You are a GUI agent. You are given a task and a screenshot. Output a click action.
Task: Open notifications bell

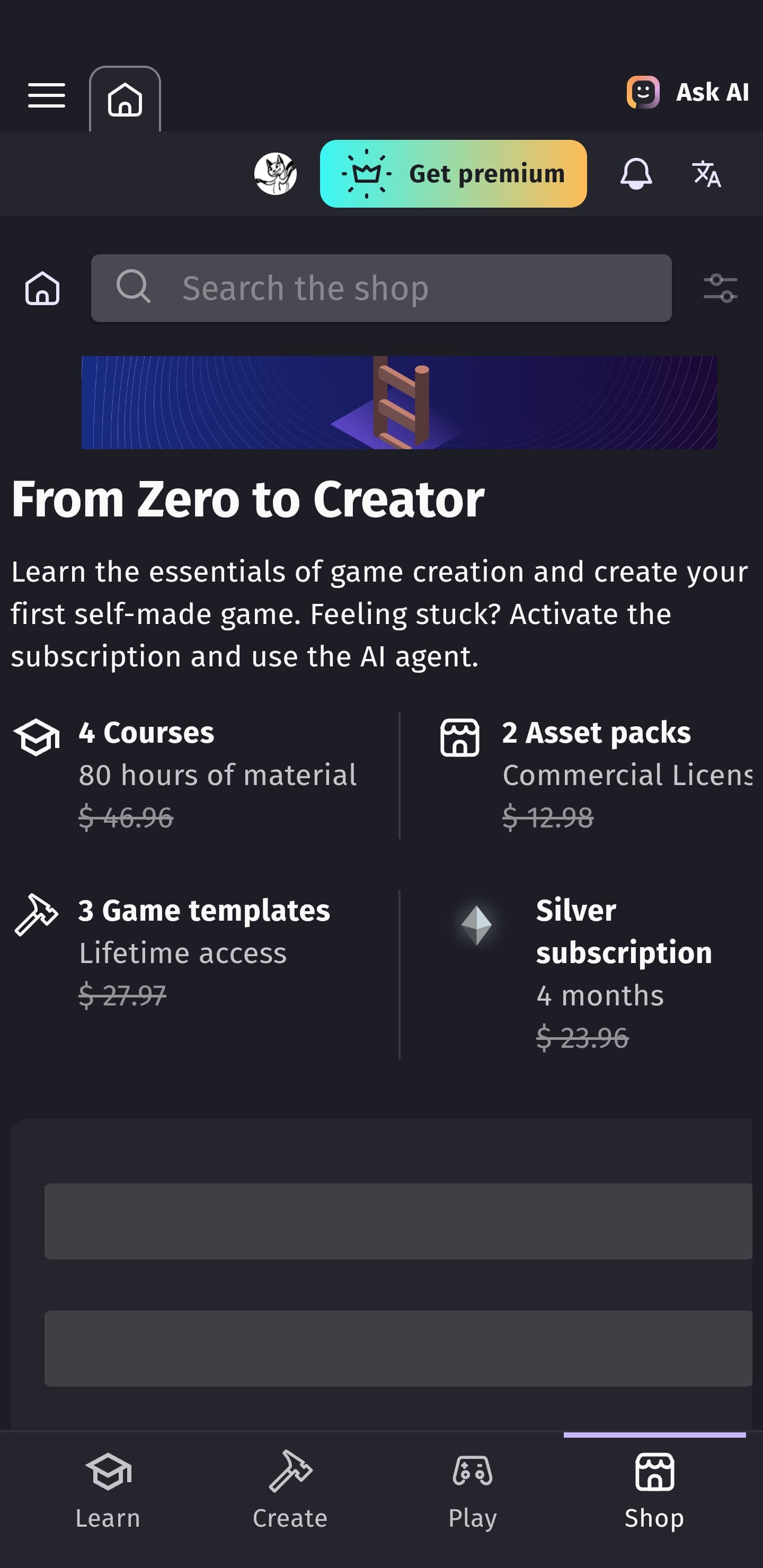pos(636,174)
